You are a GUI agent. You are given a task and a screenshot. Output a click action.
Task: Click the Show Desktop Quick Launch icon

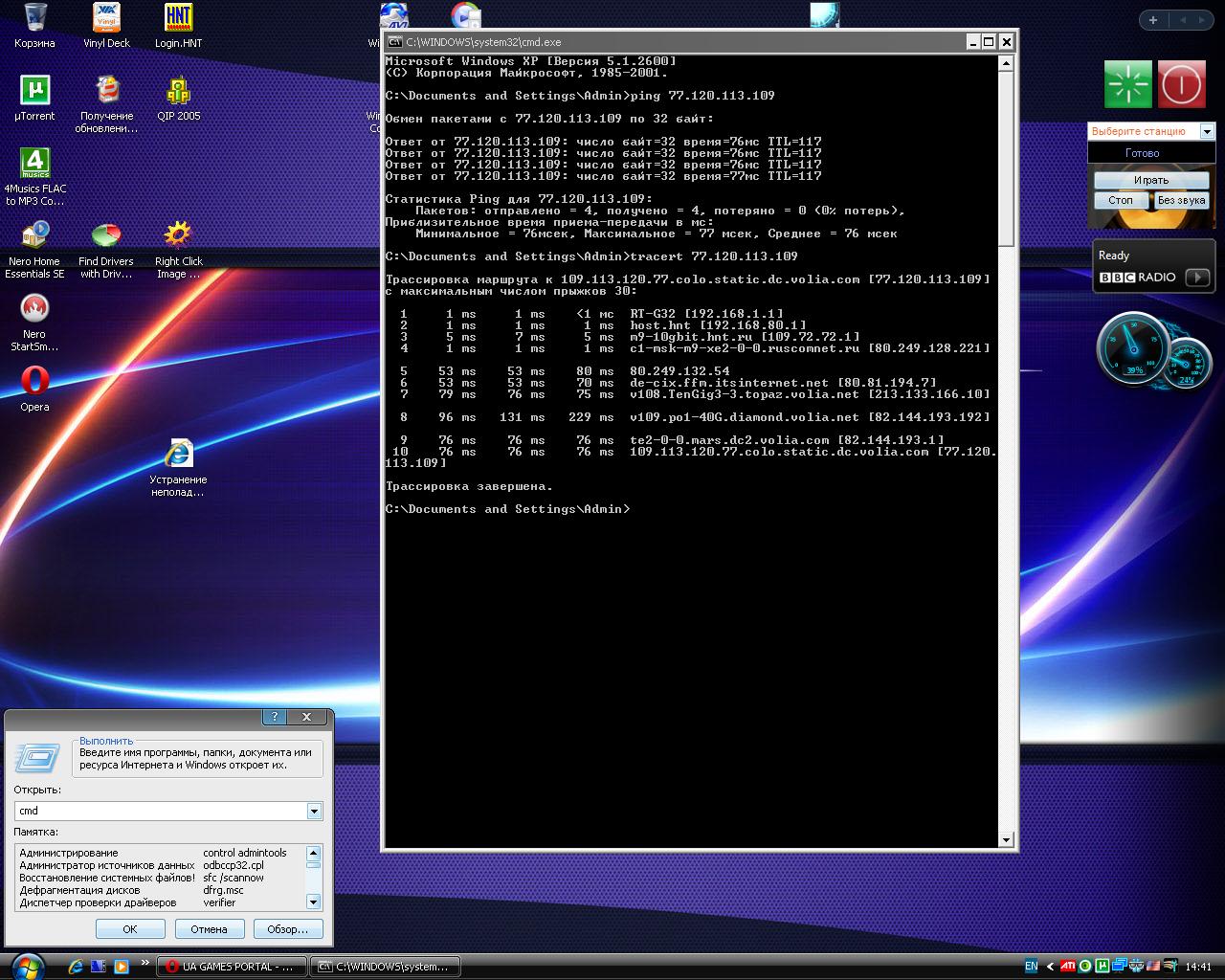[99, 967]
